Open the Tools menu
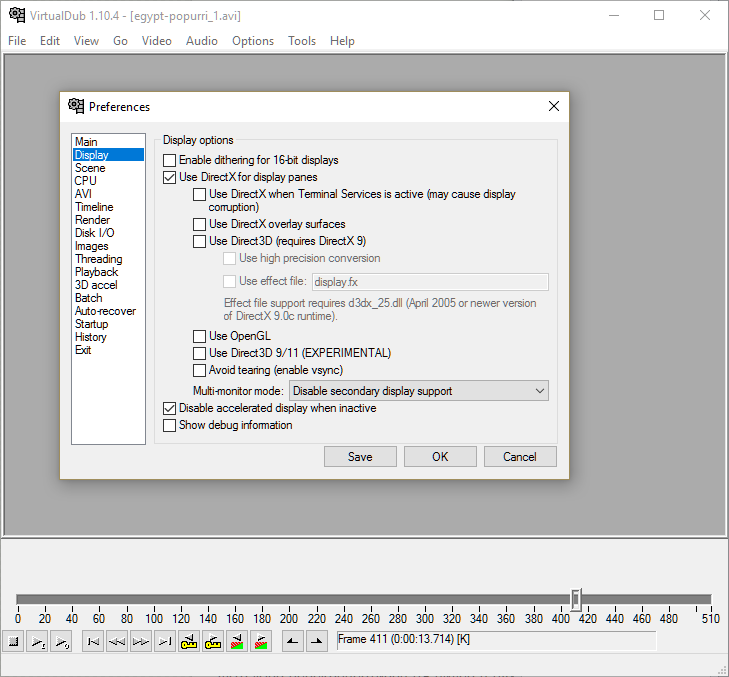The image size is (729, 677). 302,41
